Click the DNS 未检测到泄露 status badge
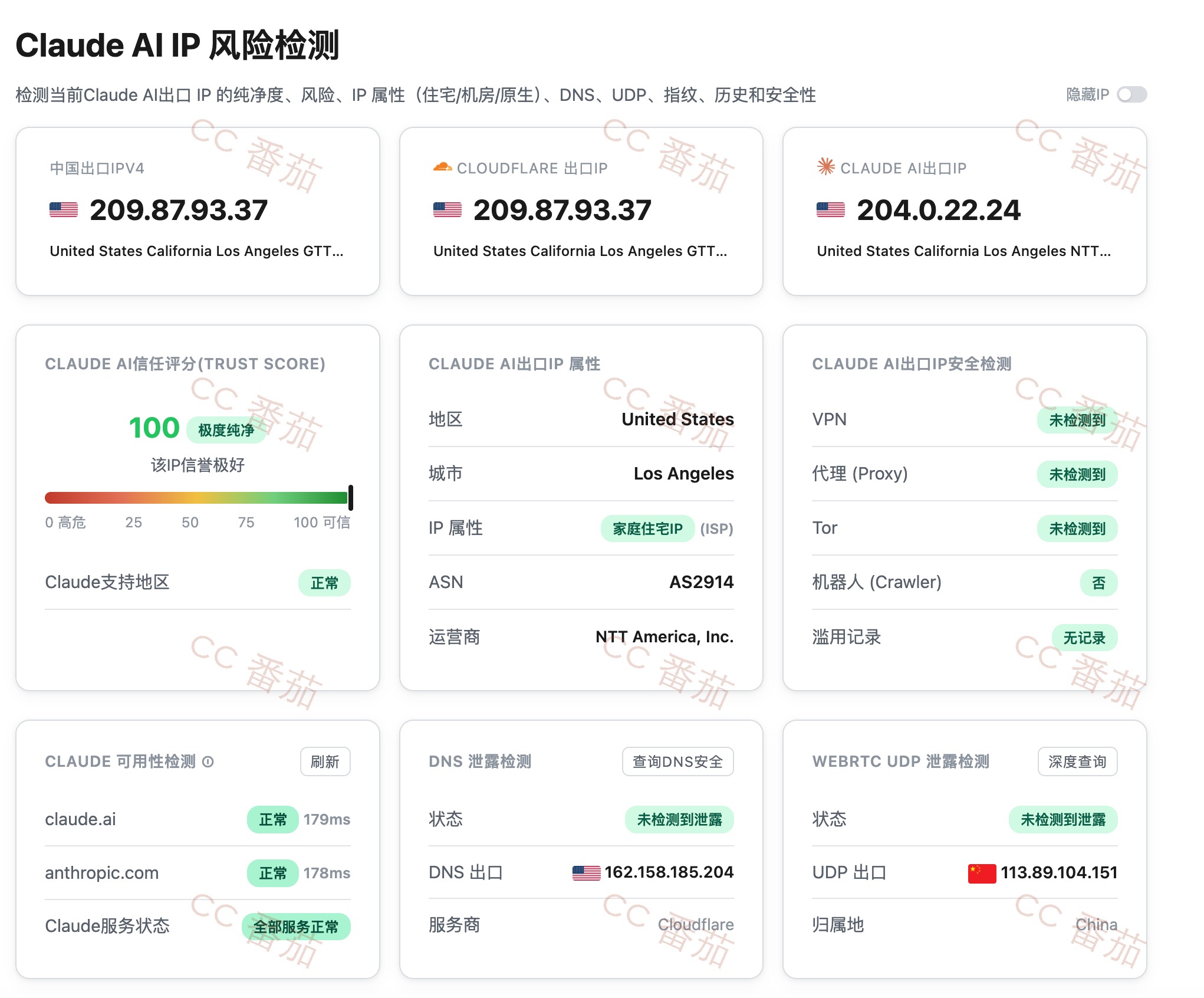1204x998 pixels. tap(679, 819)
